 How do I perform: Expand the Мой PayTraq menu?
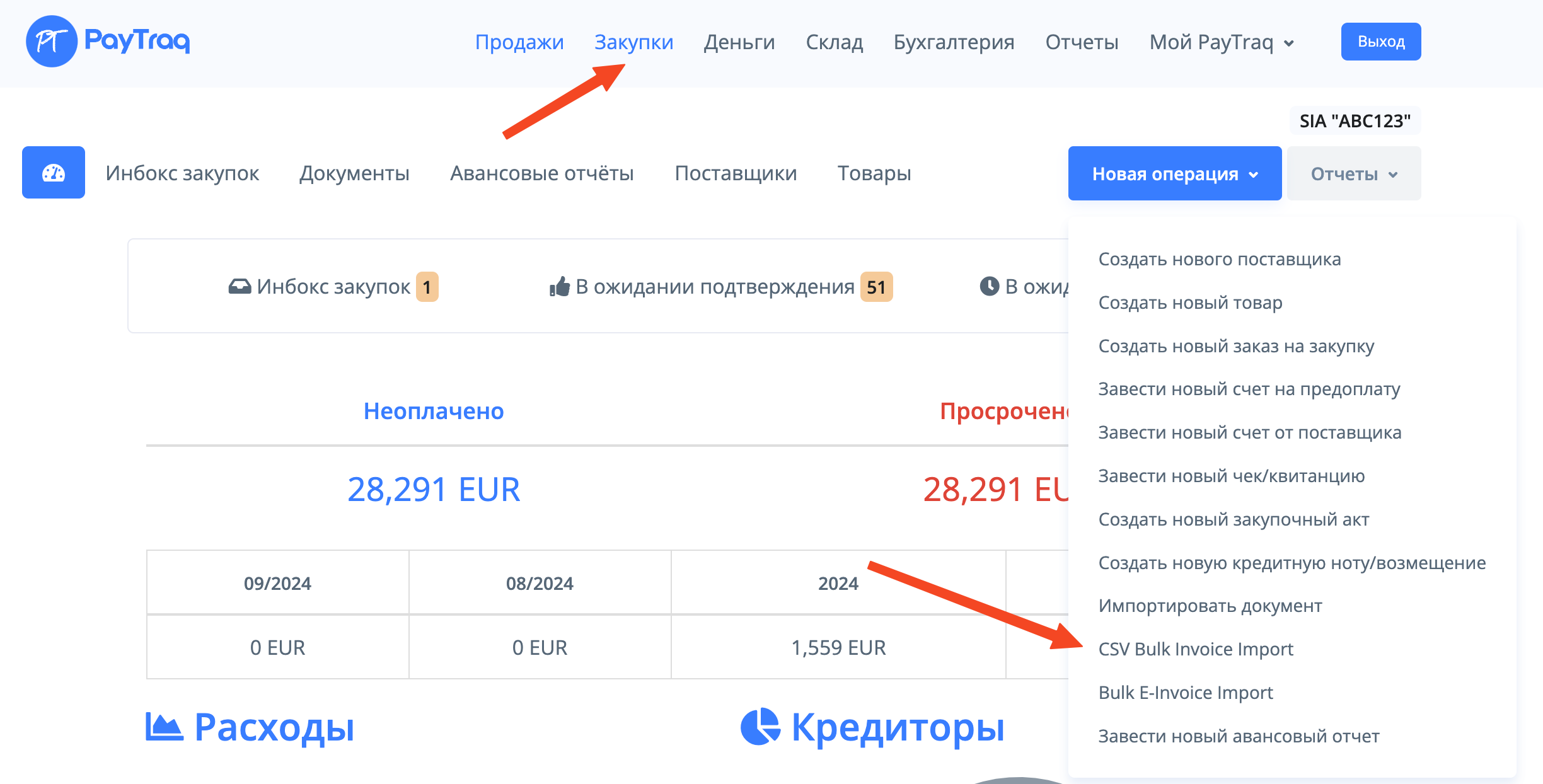1222,42
